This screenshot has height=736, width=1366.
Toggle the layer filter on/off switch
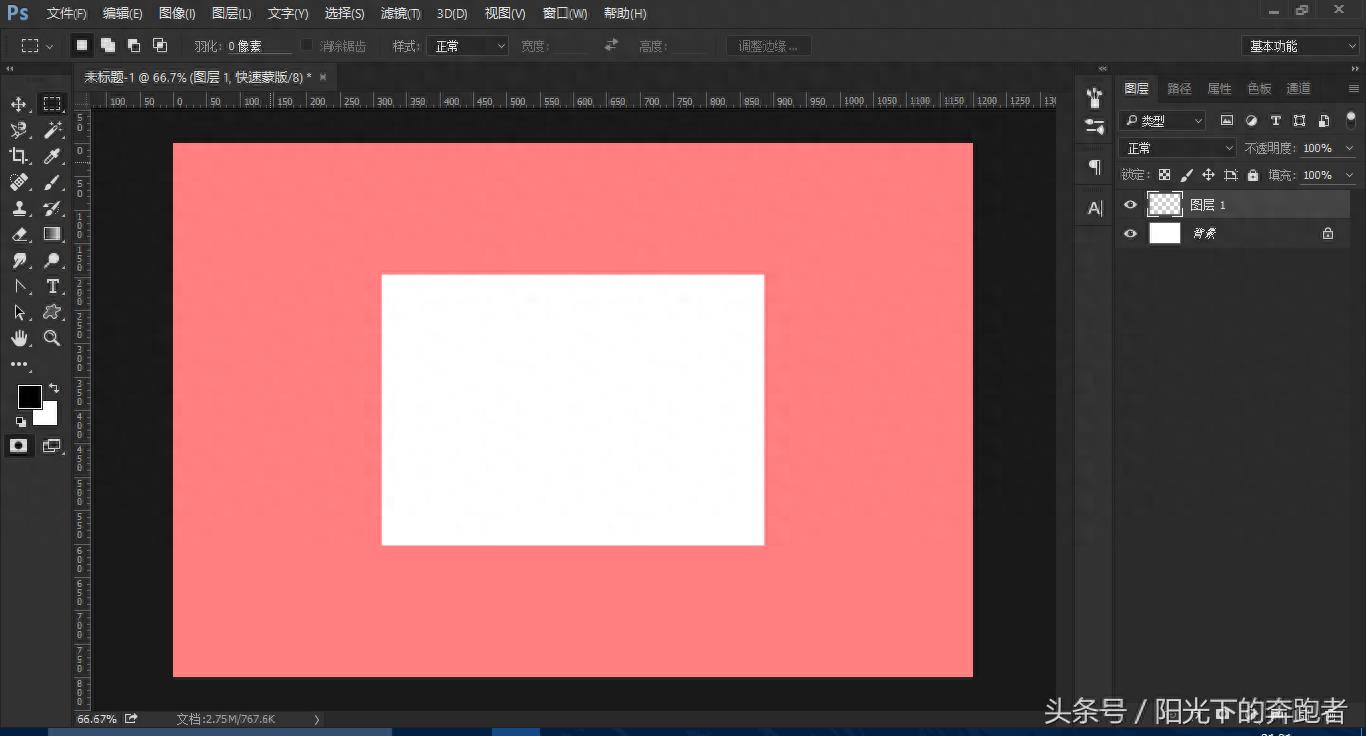point(1351,119)
